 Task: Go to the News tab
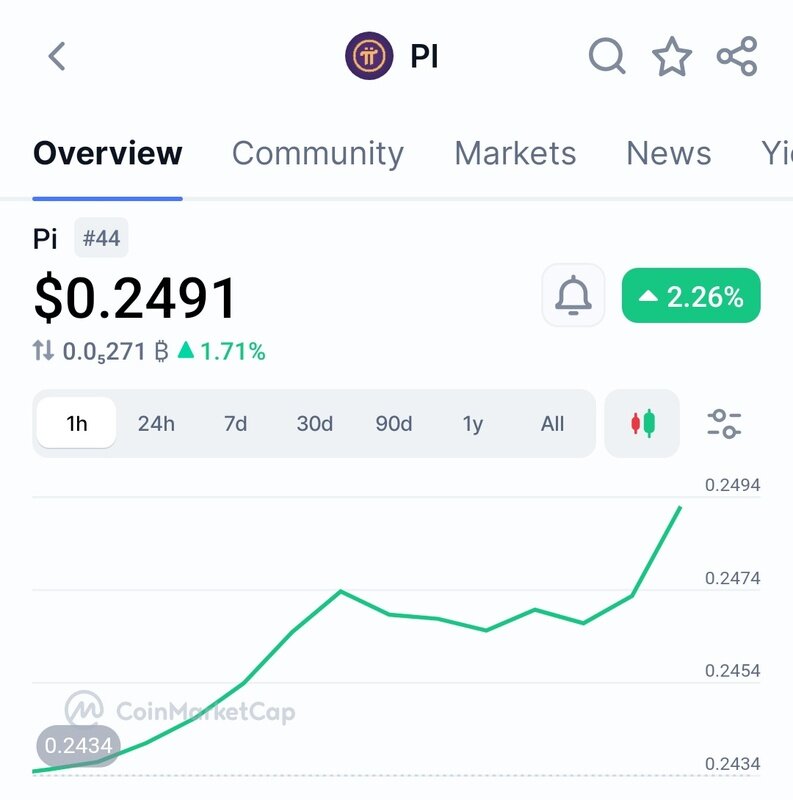[668, 153]
